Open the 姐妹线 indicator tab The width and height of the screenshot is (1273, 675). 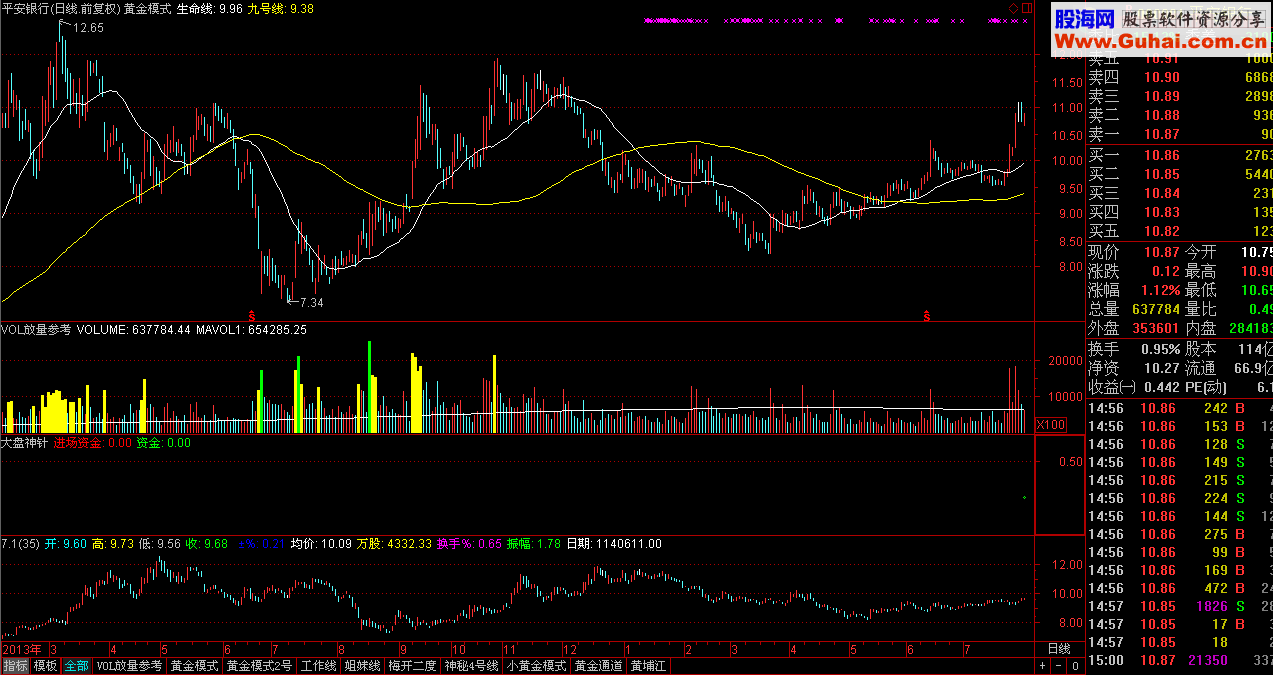tap(363, 666)
